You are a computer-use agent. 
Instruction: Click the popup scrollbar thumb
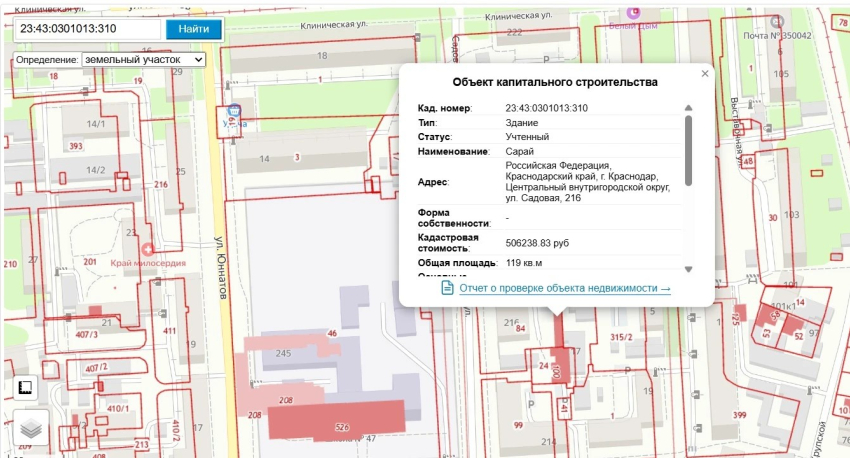coord(688,150)
